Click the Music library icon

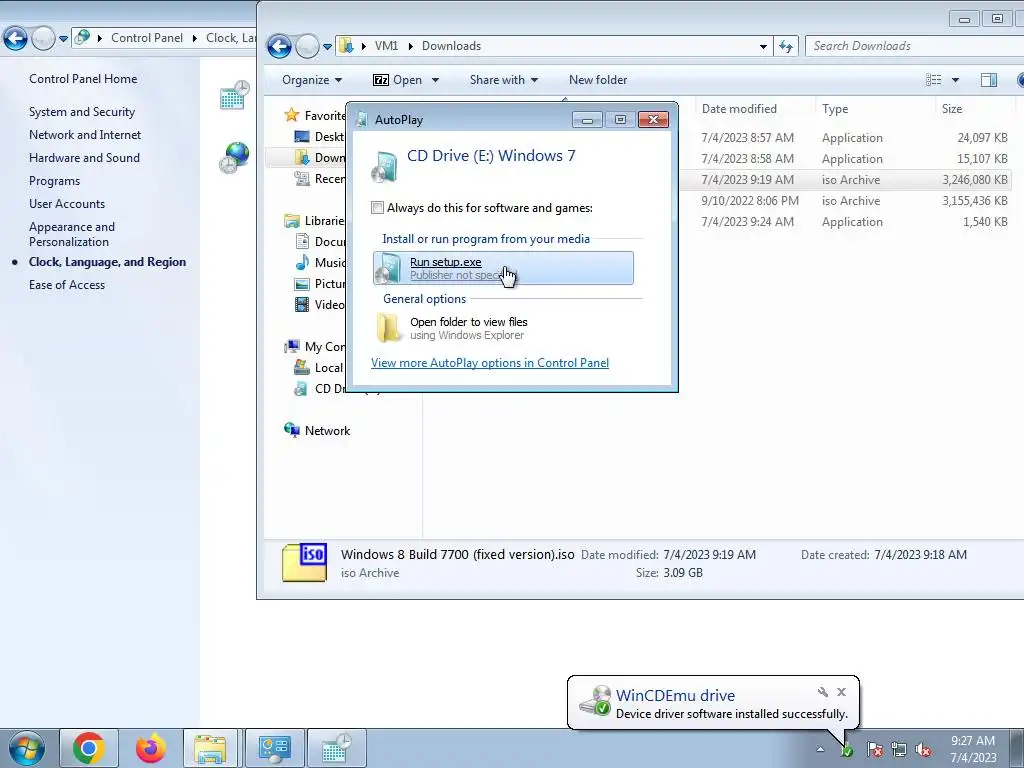tap(301, 263)
